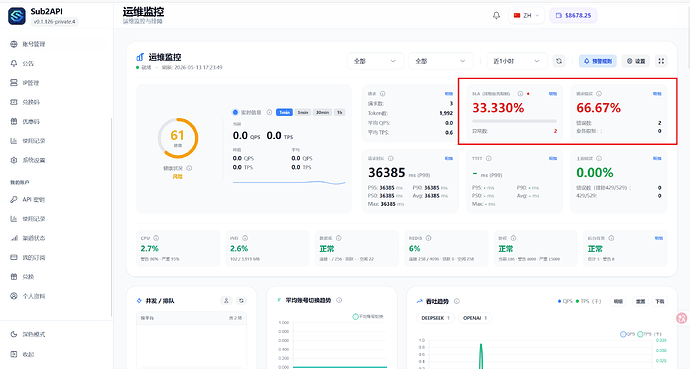
Task: Click the $8678.25 balance badge
Action: 573,15
